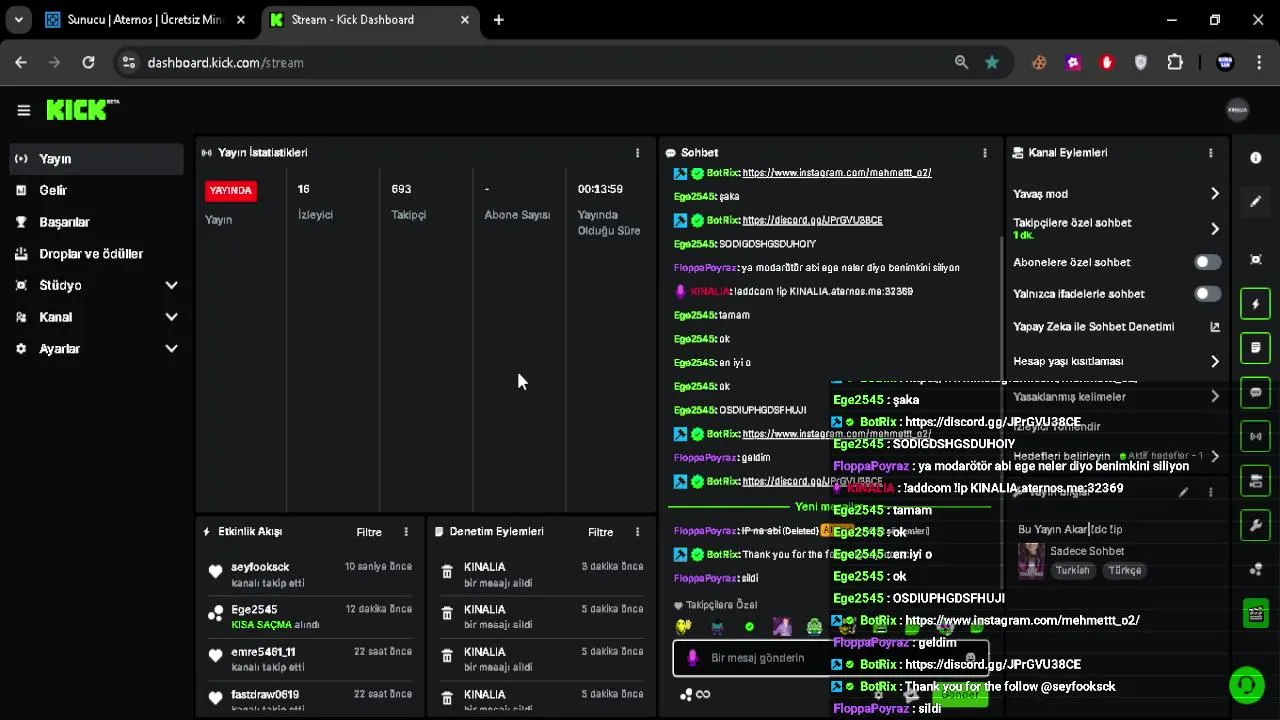Viewport: 1280px width, 720px height.
Task: Toggle the broadcast signal widget in the right sidebar
Action: (1256, 436)
